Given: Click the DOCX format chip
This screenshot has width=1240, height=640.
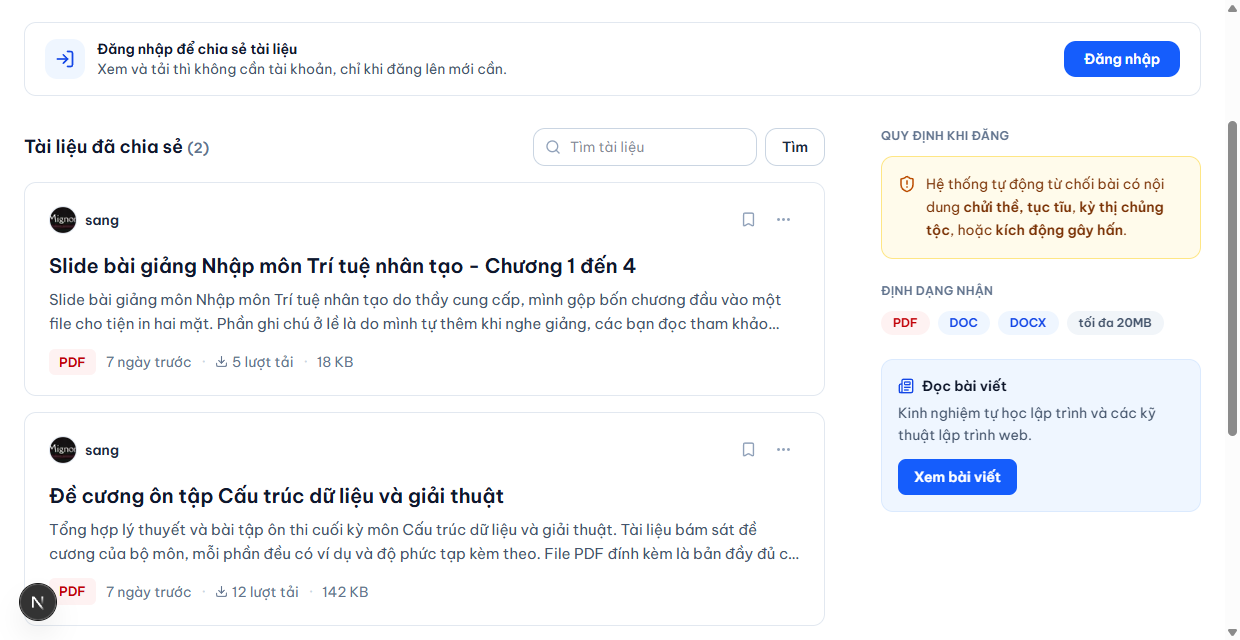Looking at the screenshot, I should point(1028,323).
